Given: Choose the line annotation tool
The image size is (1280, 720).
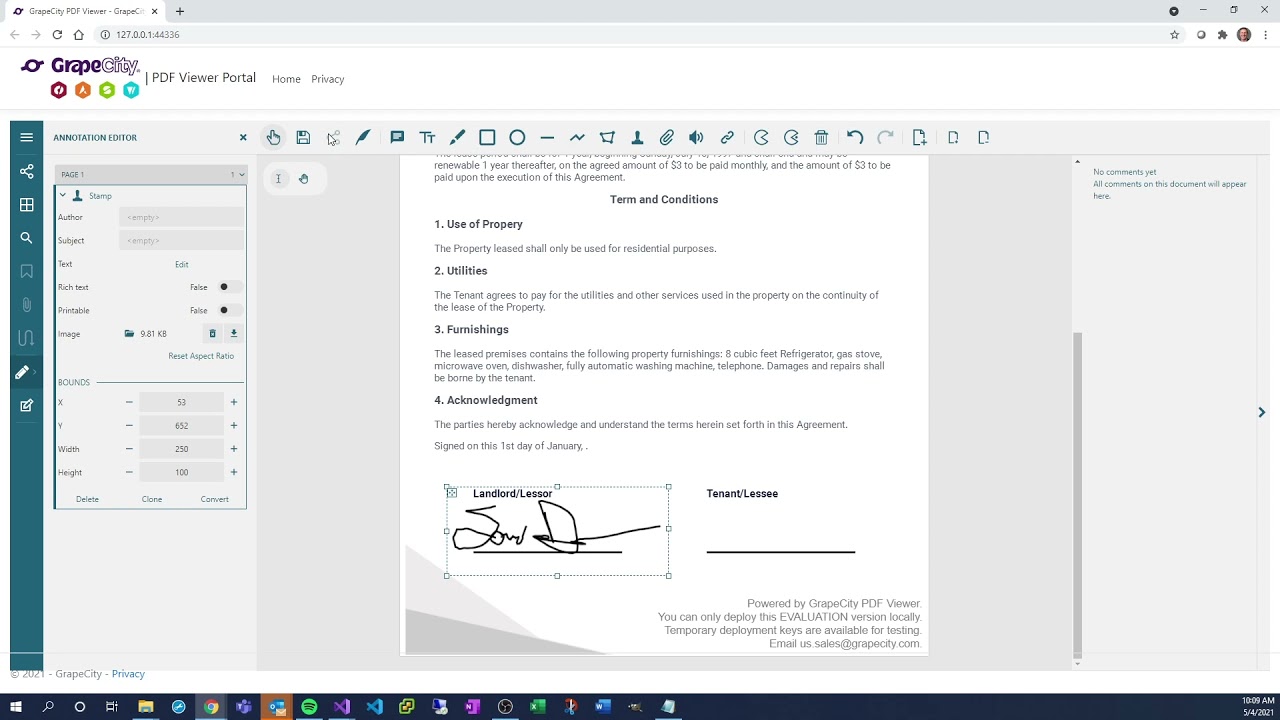Looking at the screenshot, I should [547, 137].
